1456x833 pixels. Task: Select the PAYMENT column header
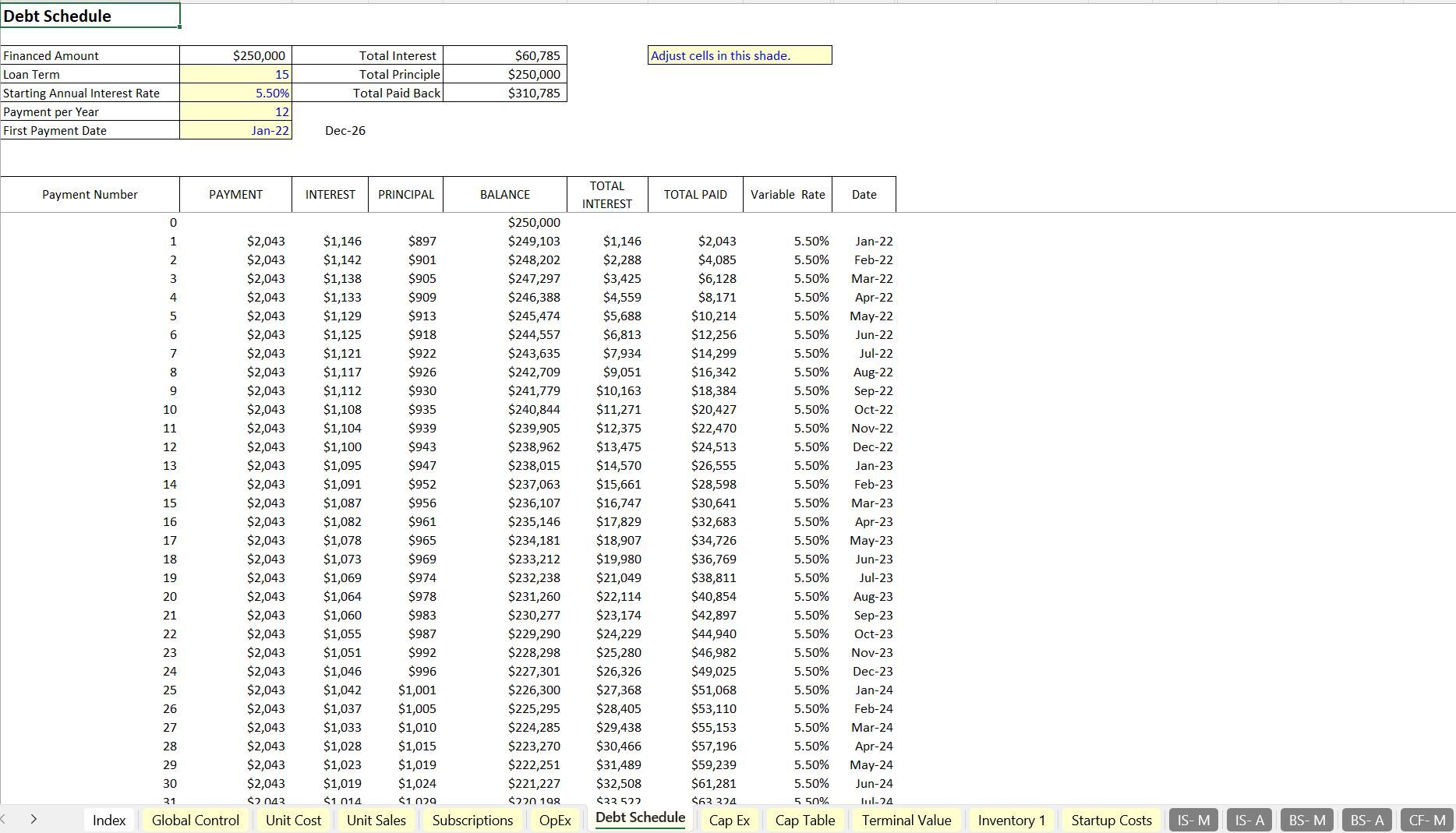click(x=235, y=194)
